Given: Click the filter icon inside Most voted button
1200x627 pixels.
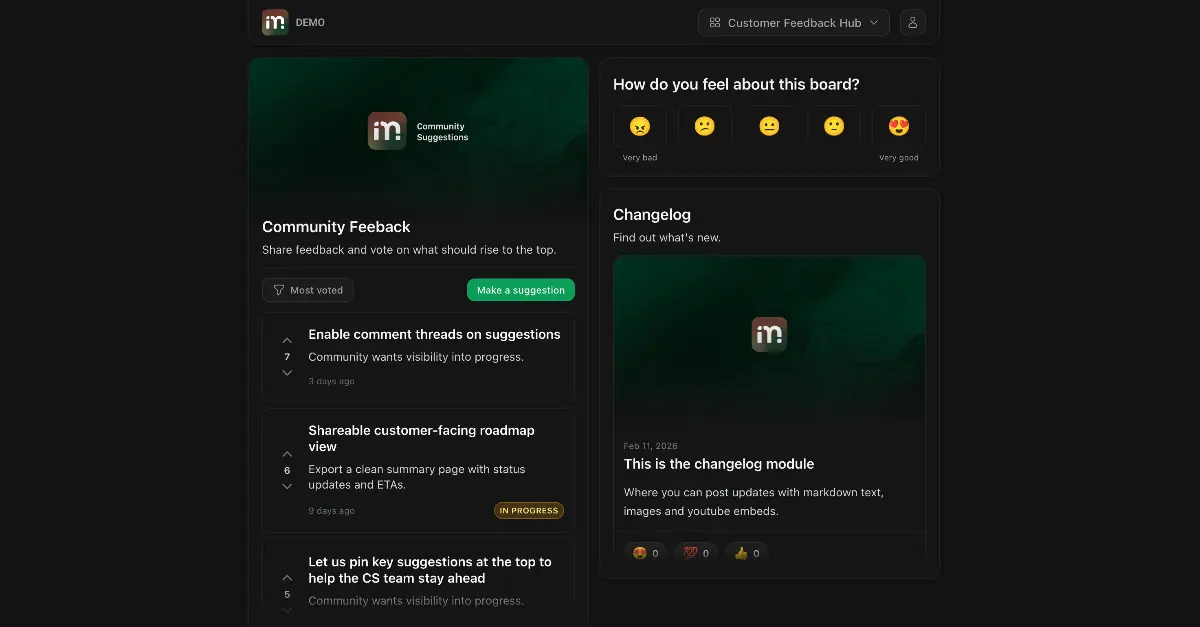Looking at the screenshot, I should pos(277,289).
